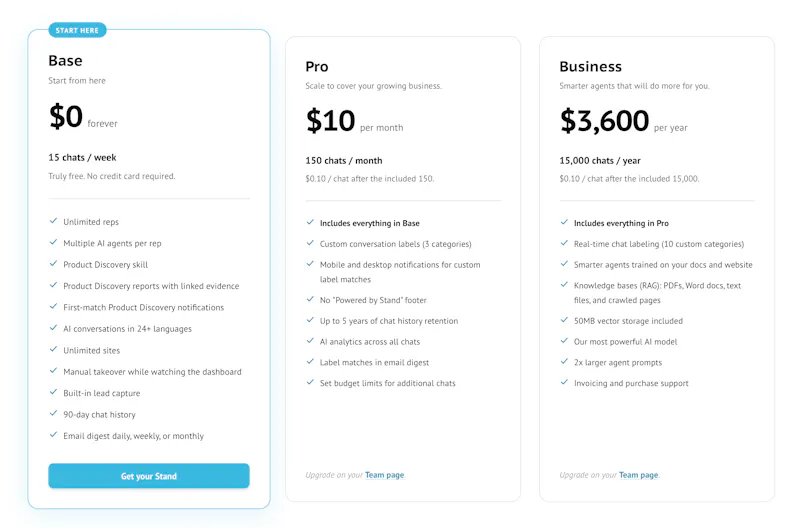Click the checkmark beside AI analytics across all chats
Viewport: 800px width, 529px height.
coord(310,341)
